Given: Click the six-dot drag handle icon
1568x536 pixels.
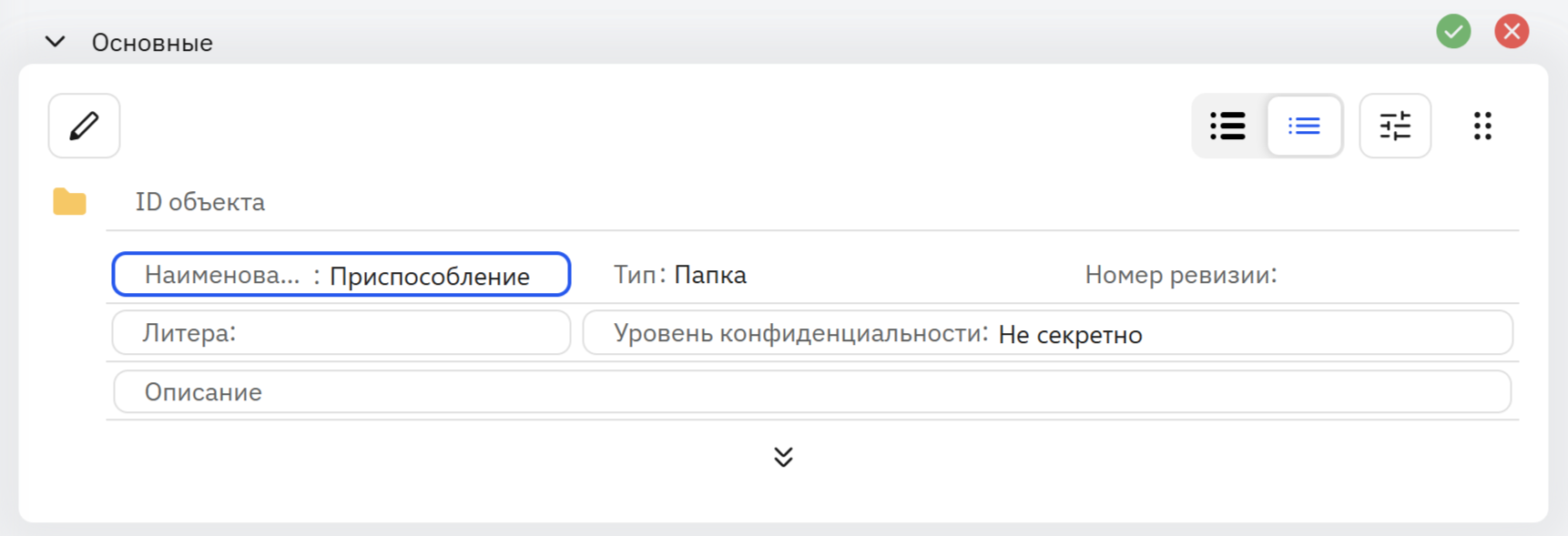Looking at the screenshot, I should click(x=1482, y=126).
